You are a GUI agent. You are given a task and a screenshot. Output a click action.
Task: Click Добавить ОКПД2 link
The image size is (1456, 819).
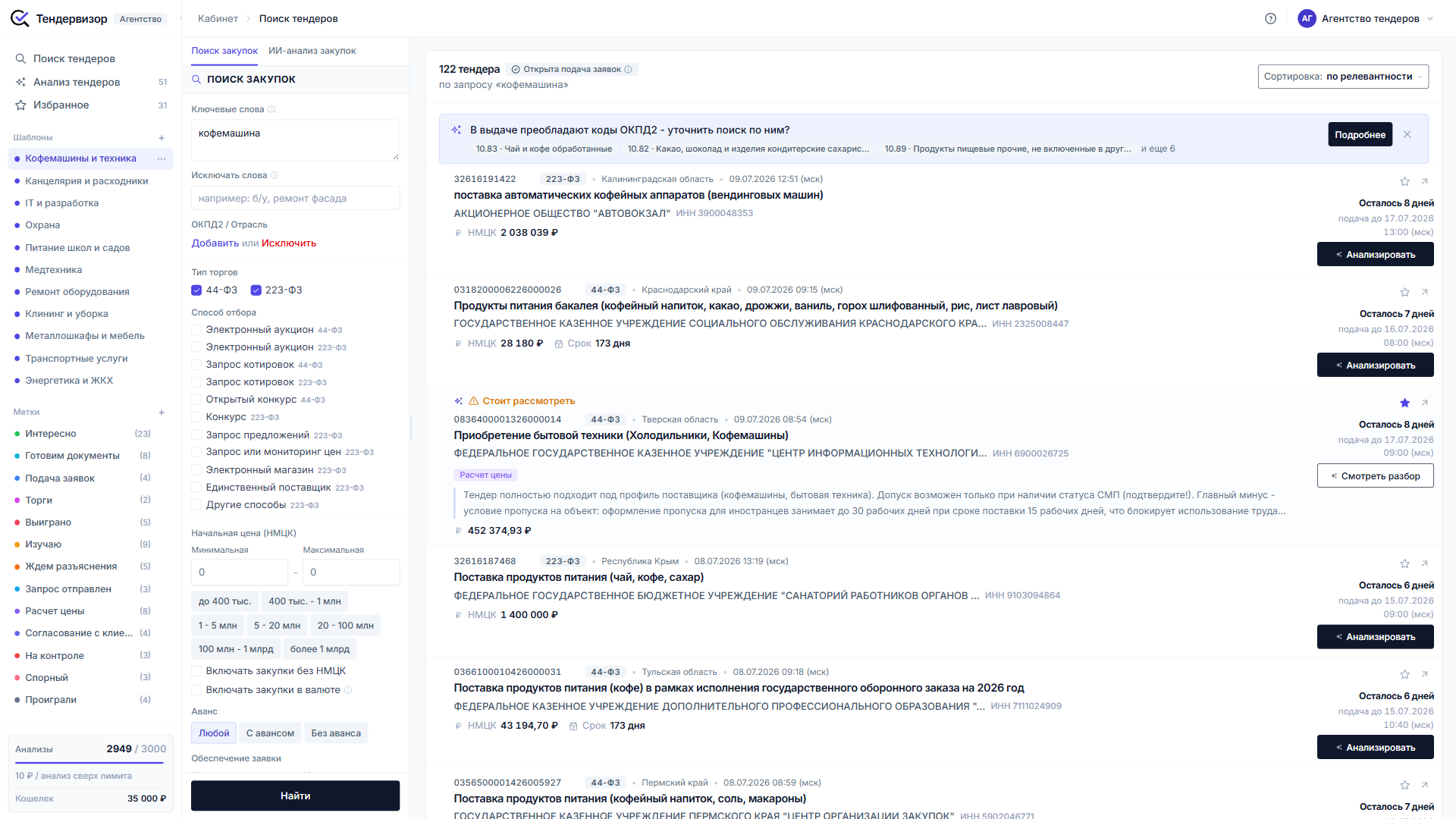tap(215, 243)
